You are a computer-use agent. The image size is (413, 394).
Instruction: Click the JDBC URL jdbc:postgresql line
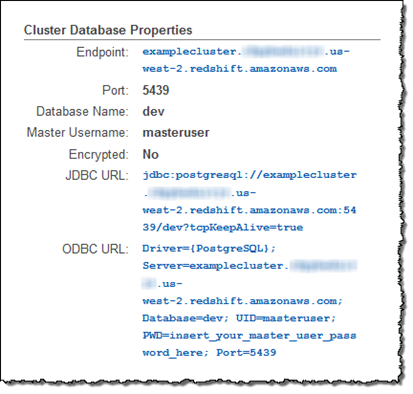click(249, 175)
